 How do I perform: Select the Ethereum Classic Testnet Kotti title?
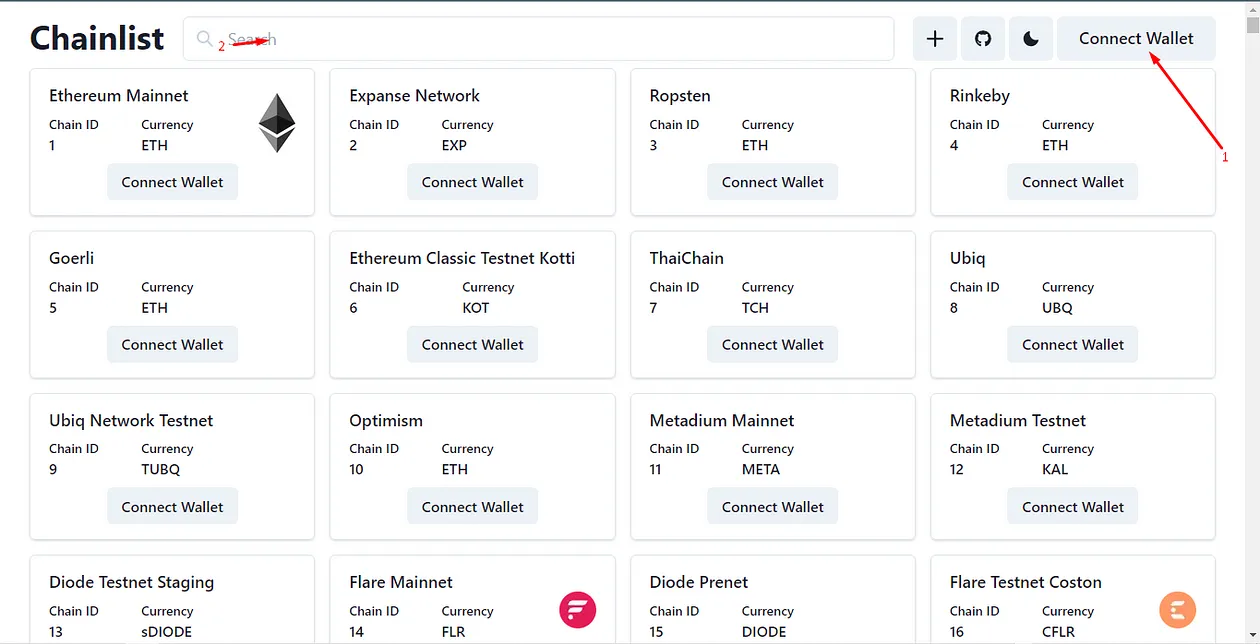462,258
